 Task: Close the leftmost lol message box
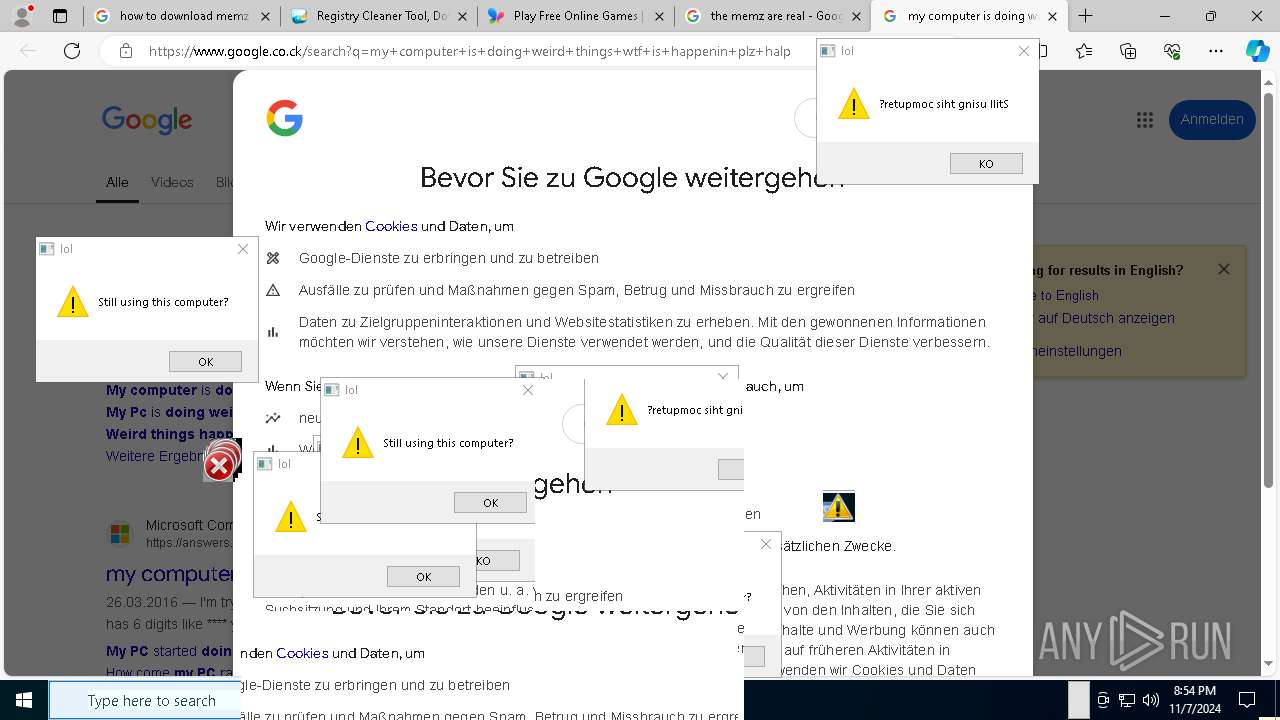[x=243, y=249]
